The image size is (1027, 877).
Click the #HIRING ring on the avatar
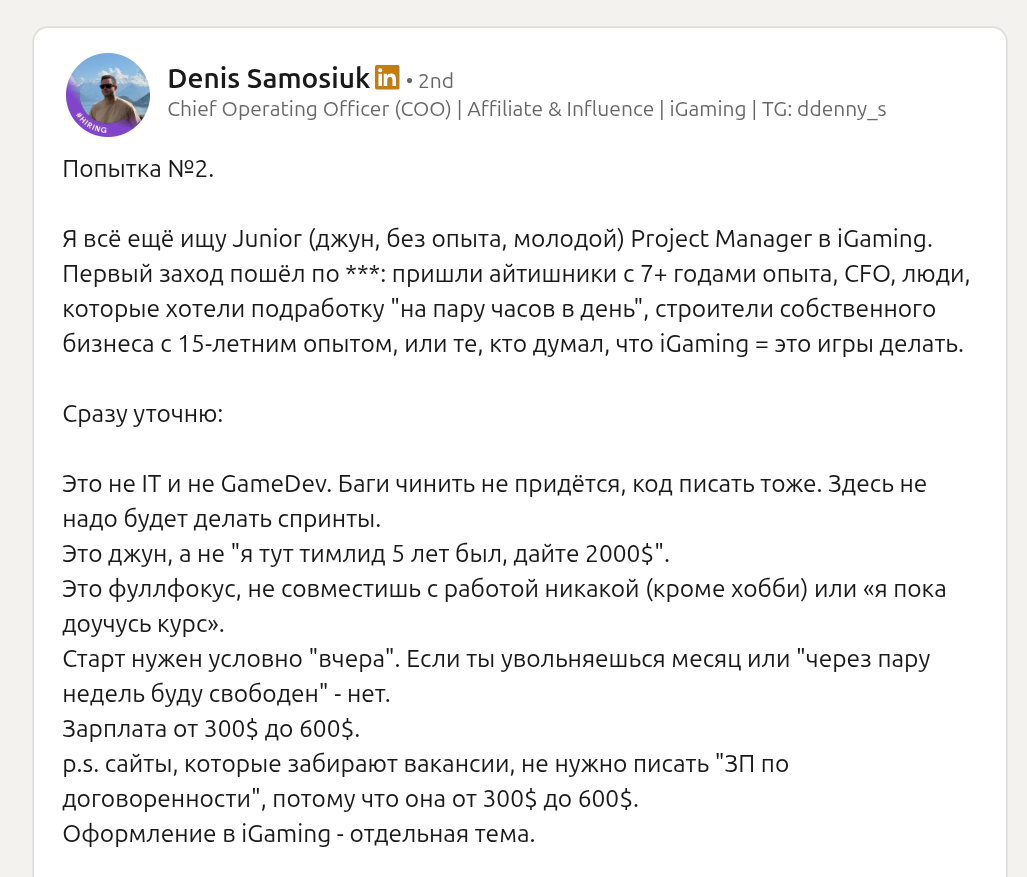coord(90,122)
